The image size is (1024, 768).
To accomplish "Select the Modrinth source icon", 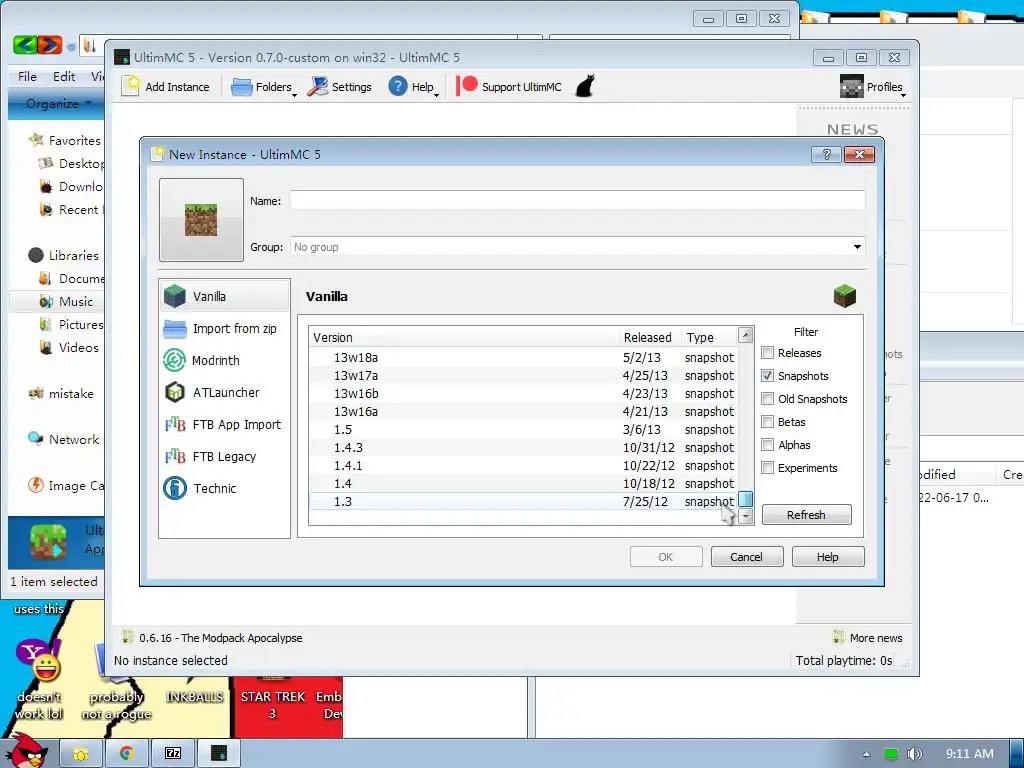I will [174, 360].
